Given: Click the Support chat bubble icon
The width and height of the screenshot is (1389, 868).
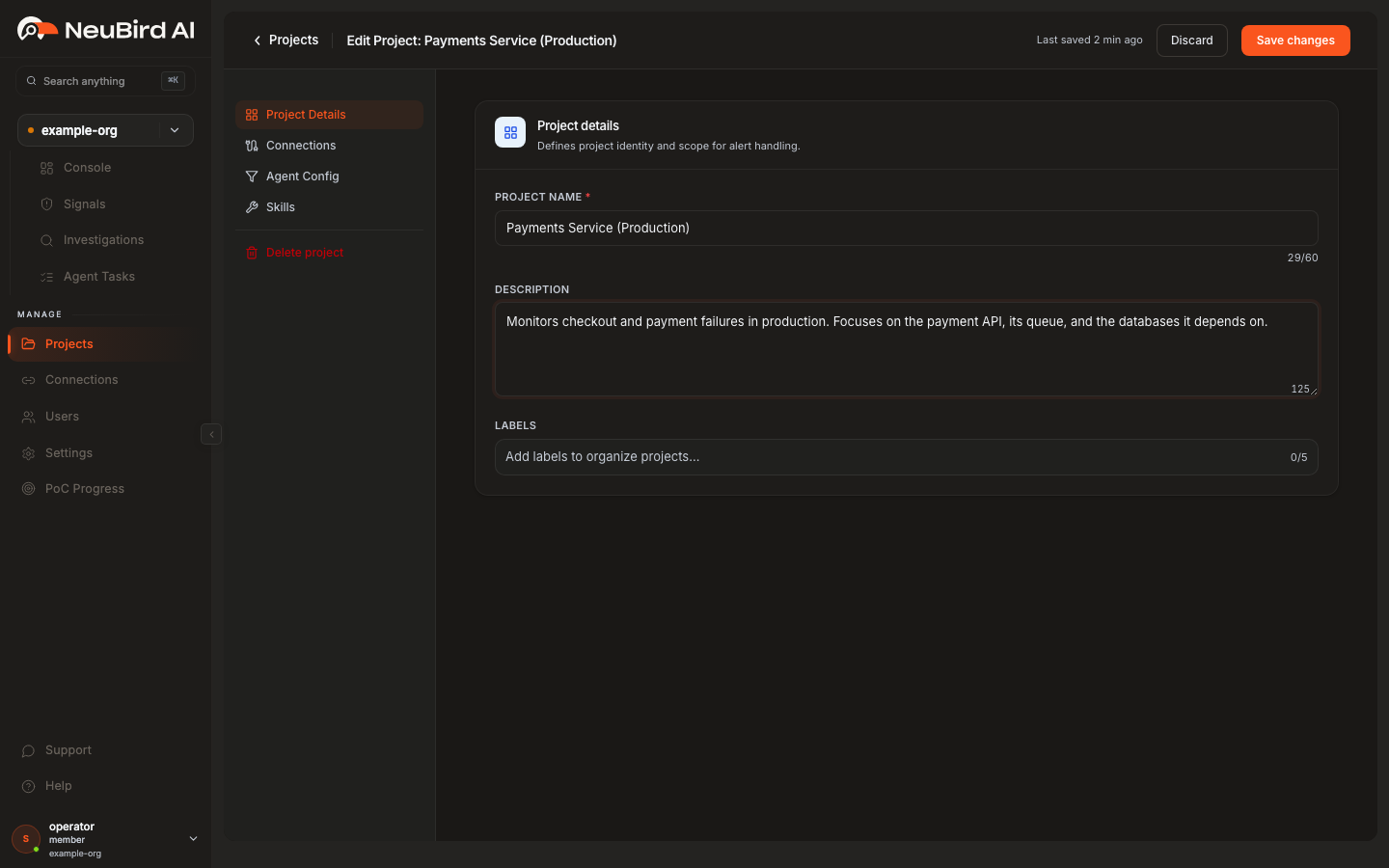Looking at the screenshot, I should [x=28, y=750].
